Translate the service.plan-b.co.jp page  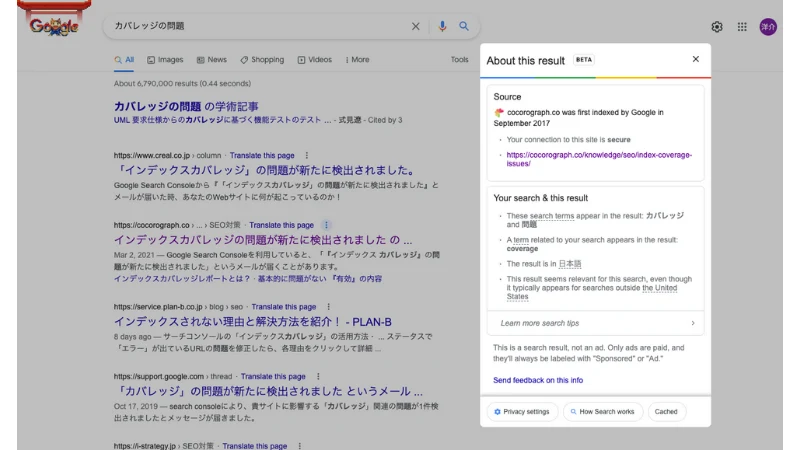click(x=284, y=307)
